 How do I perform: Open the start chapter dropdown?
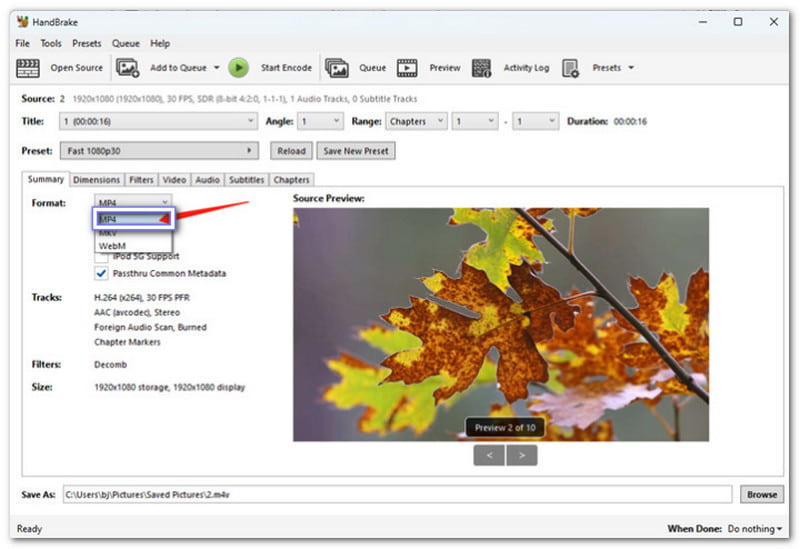click(x=474, y=121)
